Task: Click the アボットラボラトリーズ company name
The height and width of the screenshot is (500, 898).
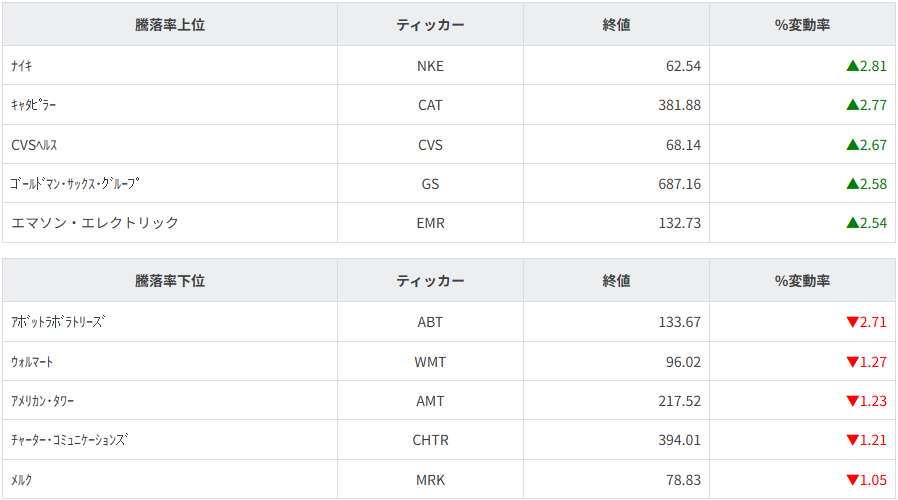Action: pos(57,322)
